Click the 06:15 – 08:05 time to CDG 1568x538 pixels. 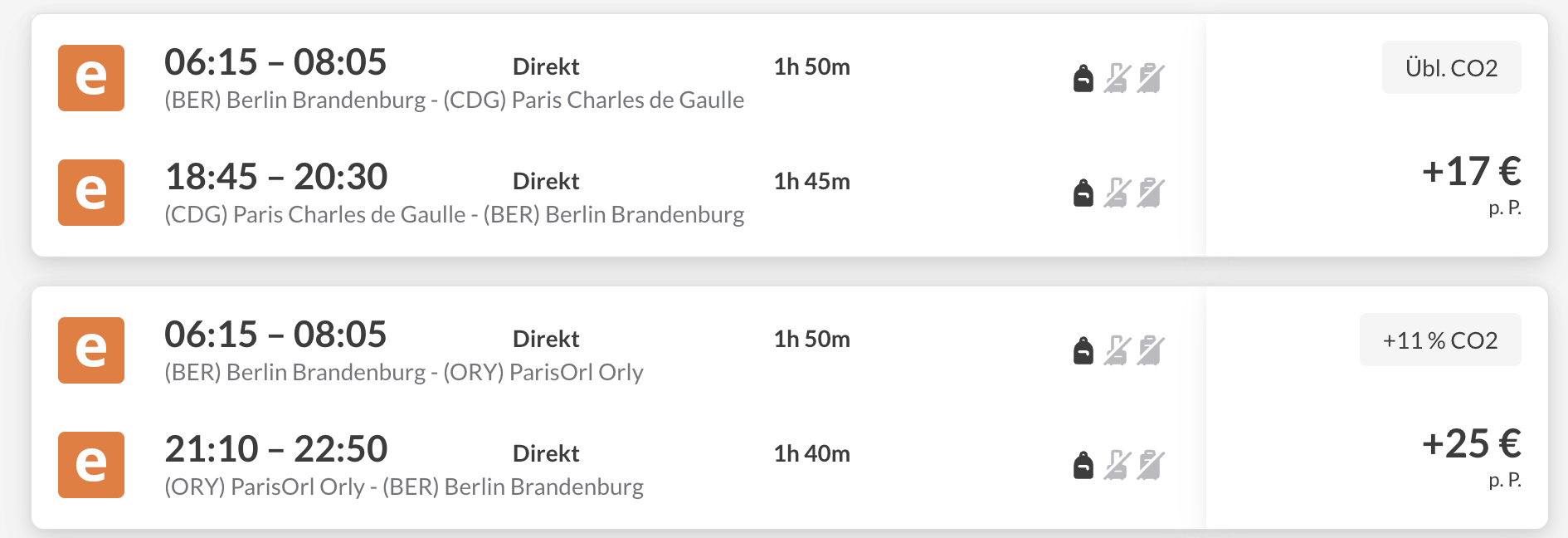tap(275, 62)
